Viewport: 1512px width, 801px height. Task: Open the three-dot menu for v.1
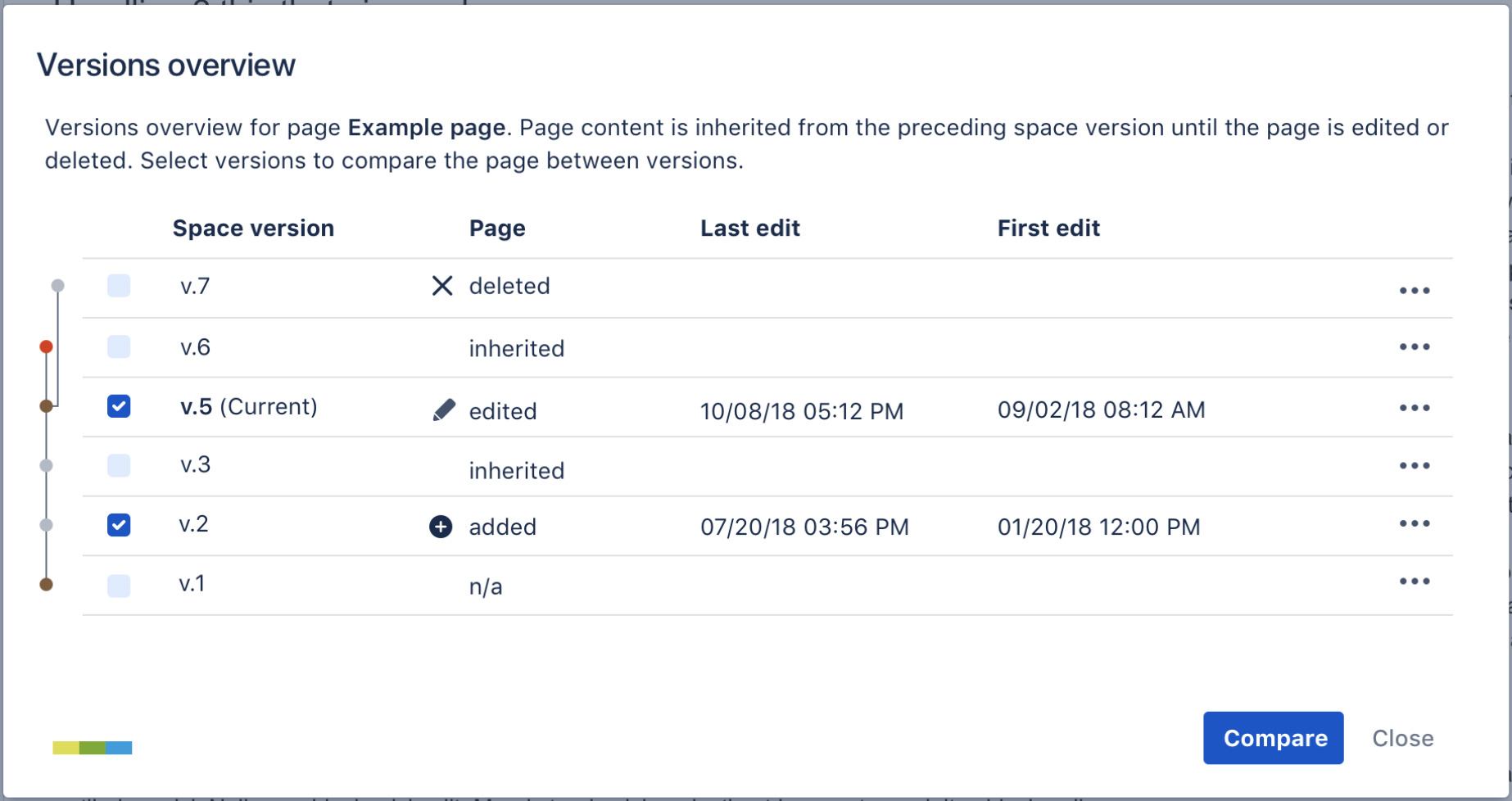point(1414,582)
